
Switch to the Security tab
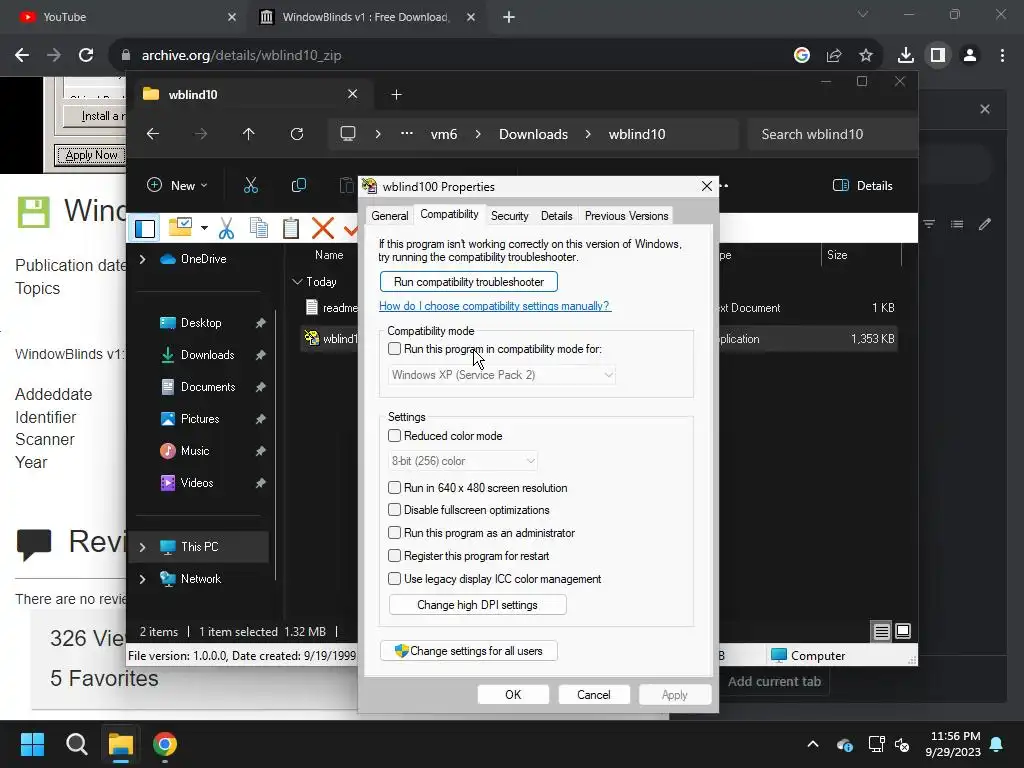(509, 216)
